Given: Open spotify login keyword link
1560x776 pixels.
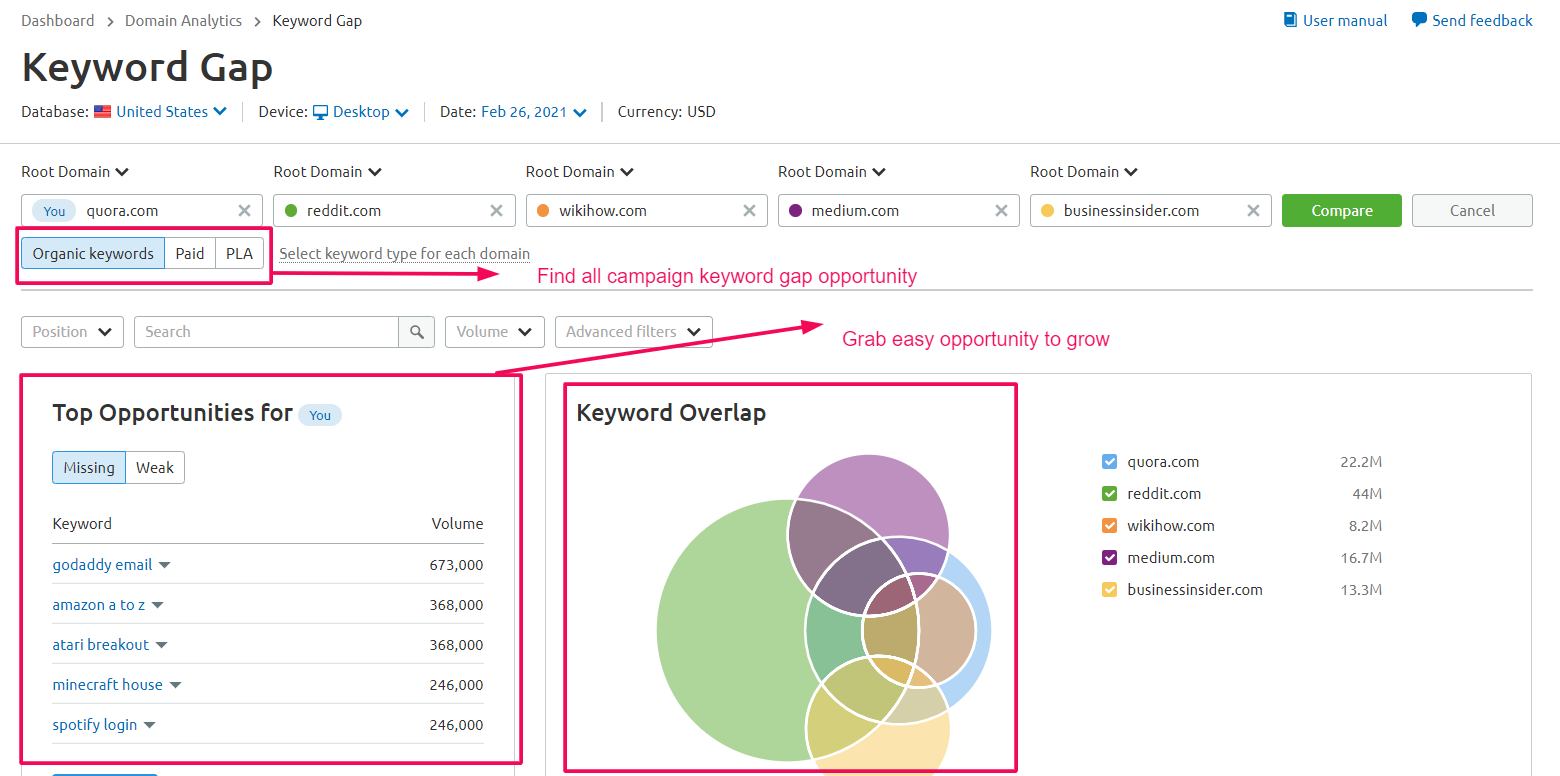Looking at the screenshot, I should click(x=95, y=725).
